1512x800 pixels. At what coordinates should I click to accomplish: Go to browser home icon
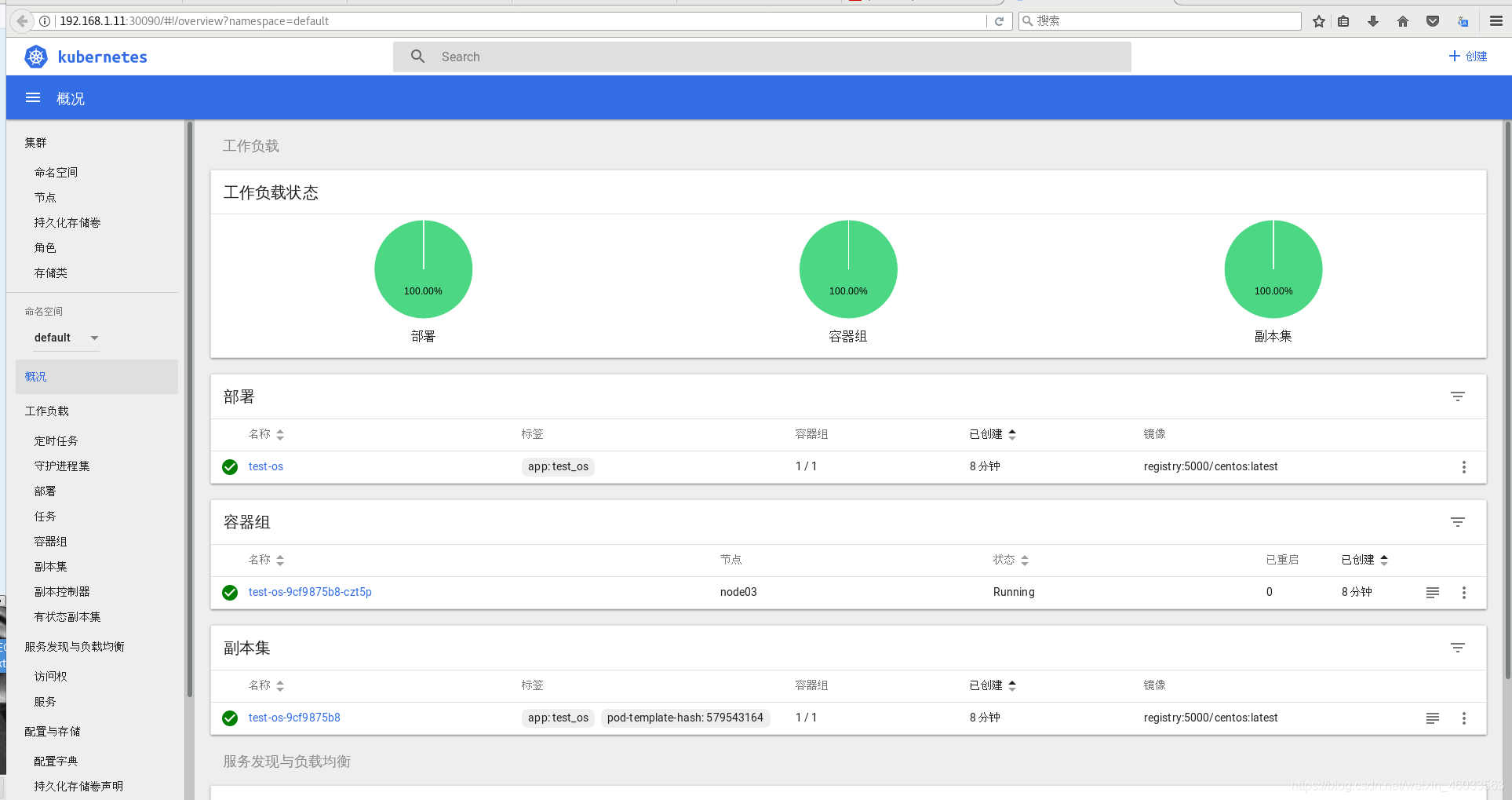point(1403,21)
